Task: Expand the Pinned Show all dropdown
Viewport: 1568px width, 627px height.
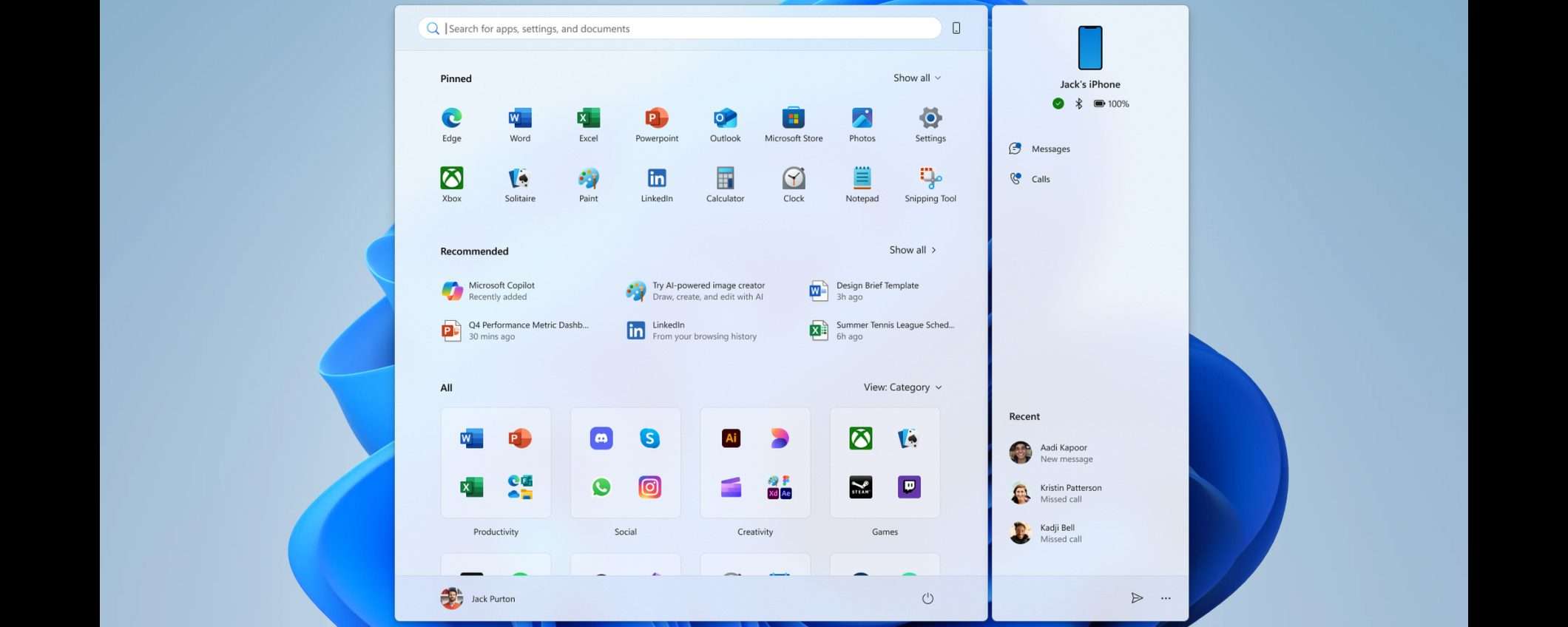Action: pos(916,78)
